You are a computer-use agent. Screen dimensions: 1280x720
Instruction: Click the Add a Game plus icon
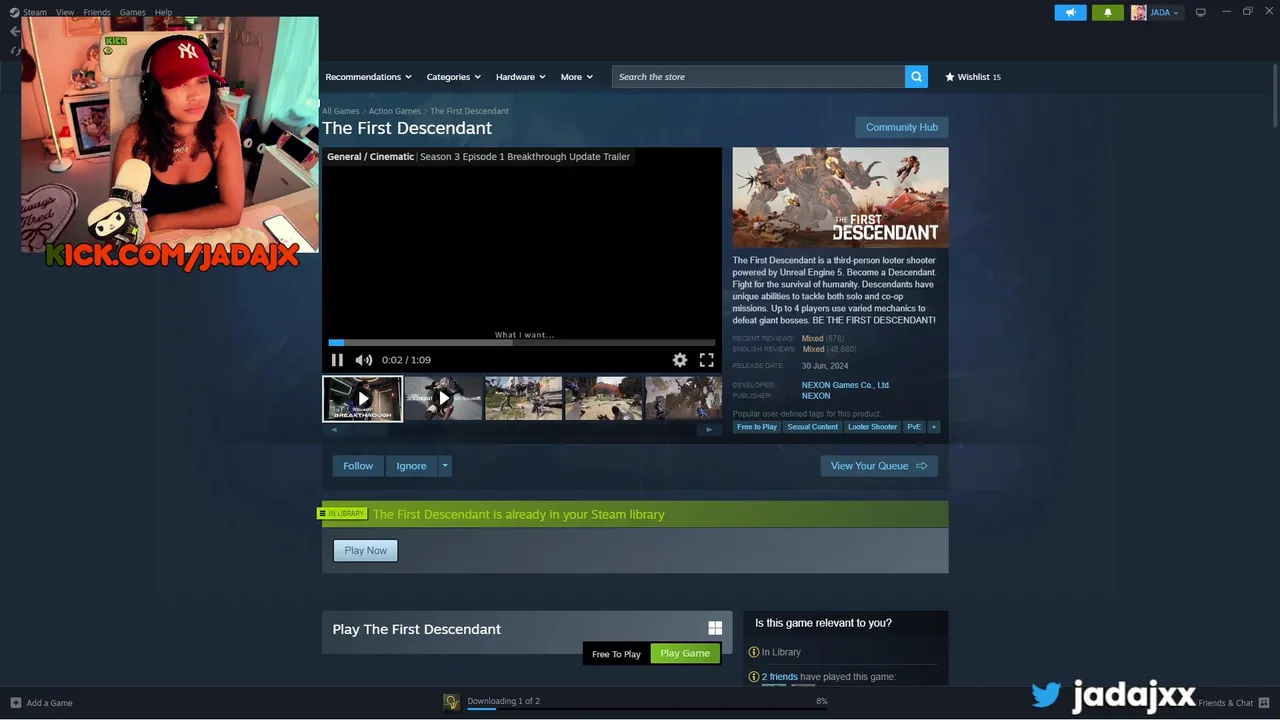tap(15, 703)
